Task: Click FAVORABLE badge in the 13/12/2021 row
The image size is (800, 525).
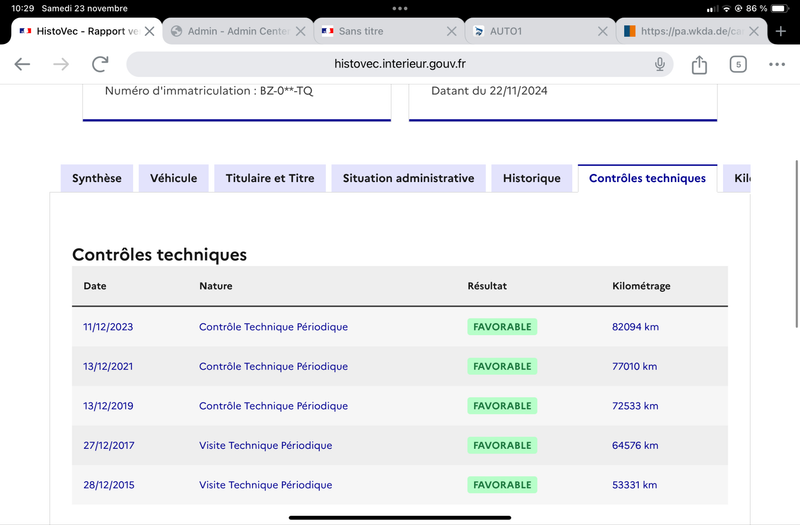Action: point(502,366)
